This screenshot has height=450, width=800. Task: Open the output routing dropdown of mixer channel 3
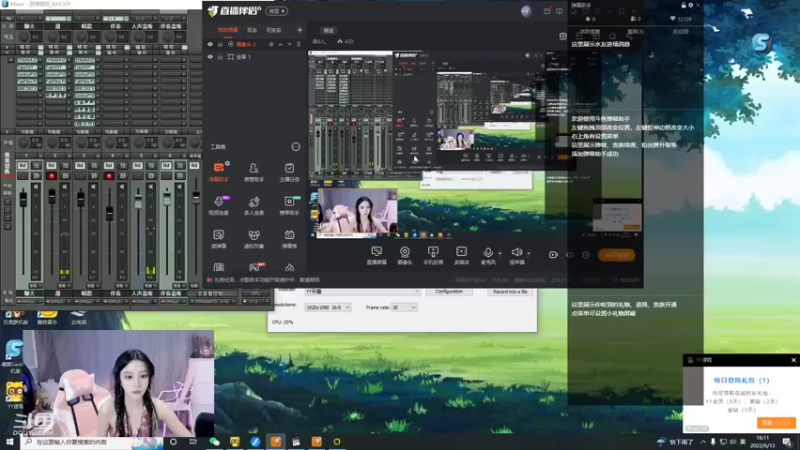click(86, 302)
